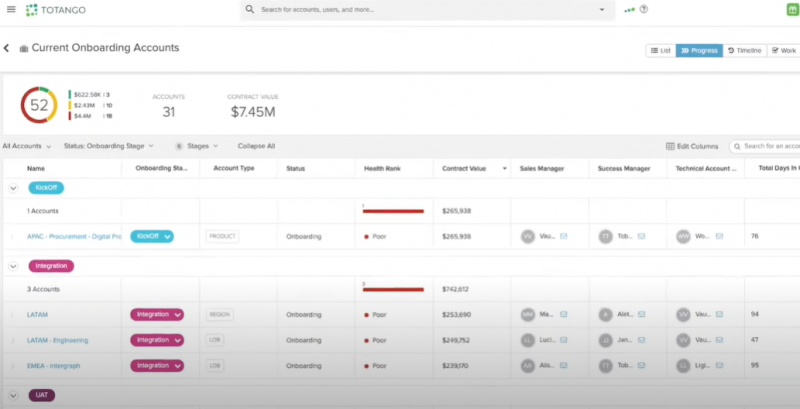Switch to the List view tab
This screenshot has width=800, height=409.
(661, 50)
